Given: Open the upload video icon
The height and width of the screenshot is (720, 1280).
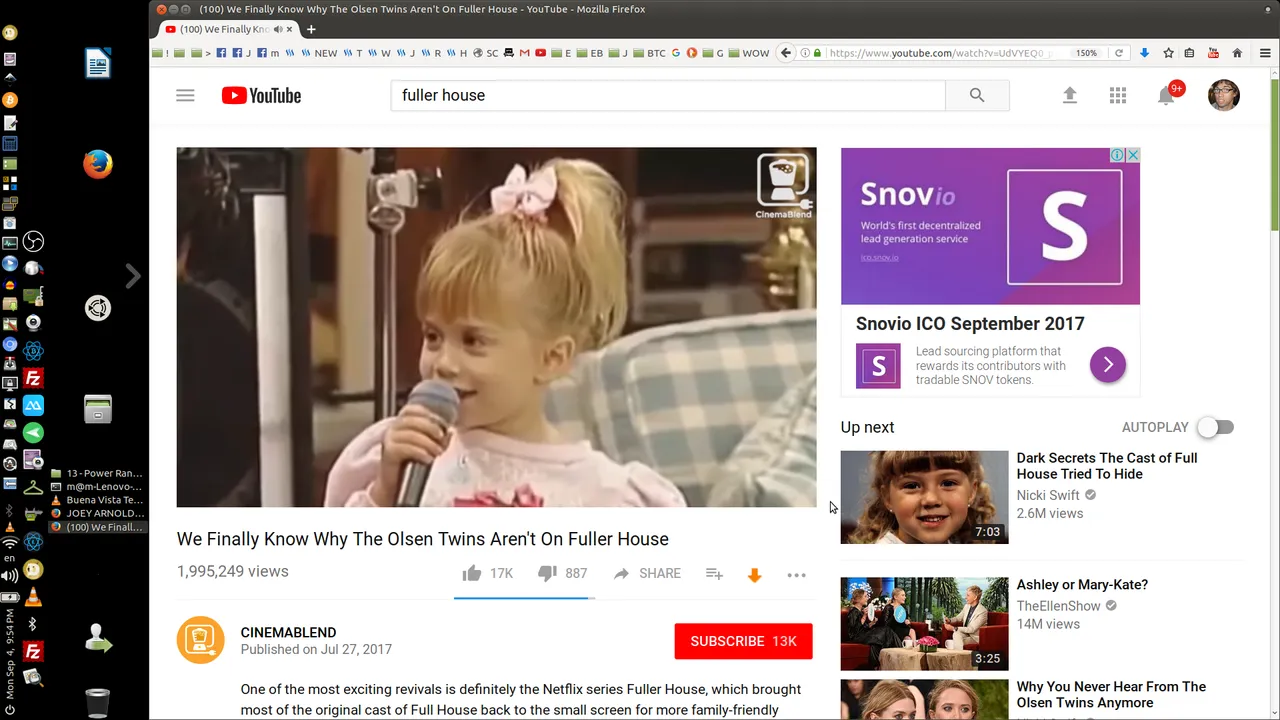Looking at the screenshot, I should click(x=1069, y=95).
